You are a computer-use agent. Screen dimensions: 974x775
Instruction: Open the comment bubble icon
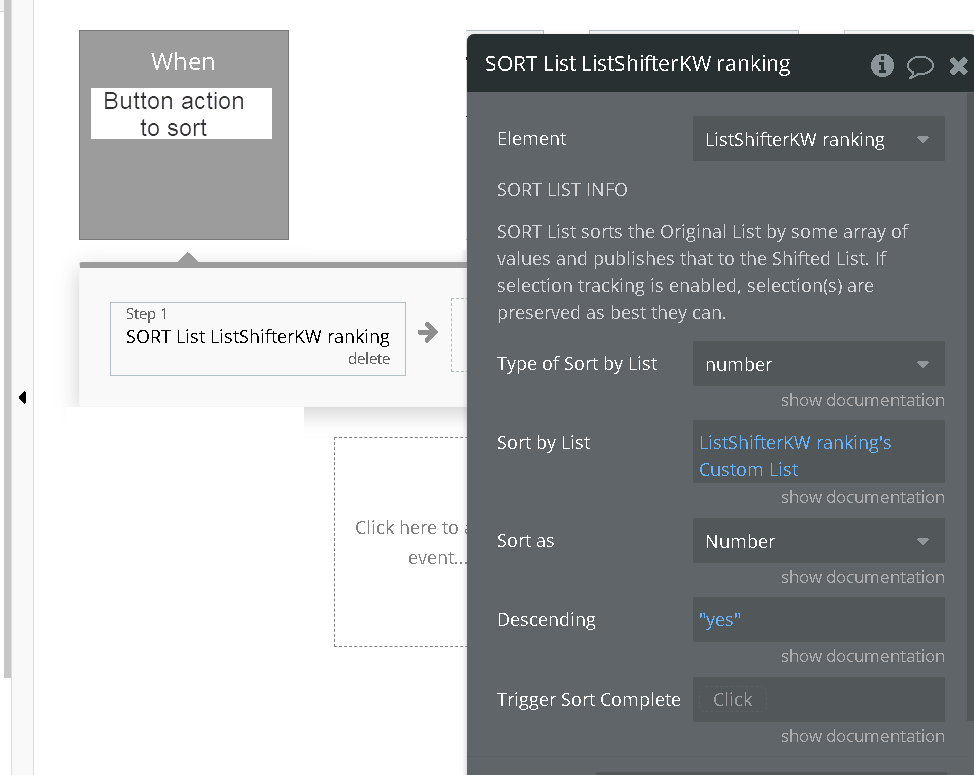coord(920,66)
